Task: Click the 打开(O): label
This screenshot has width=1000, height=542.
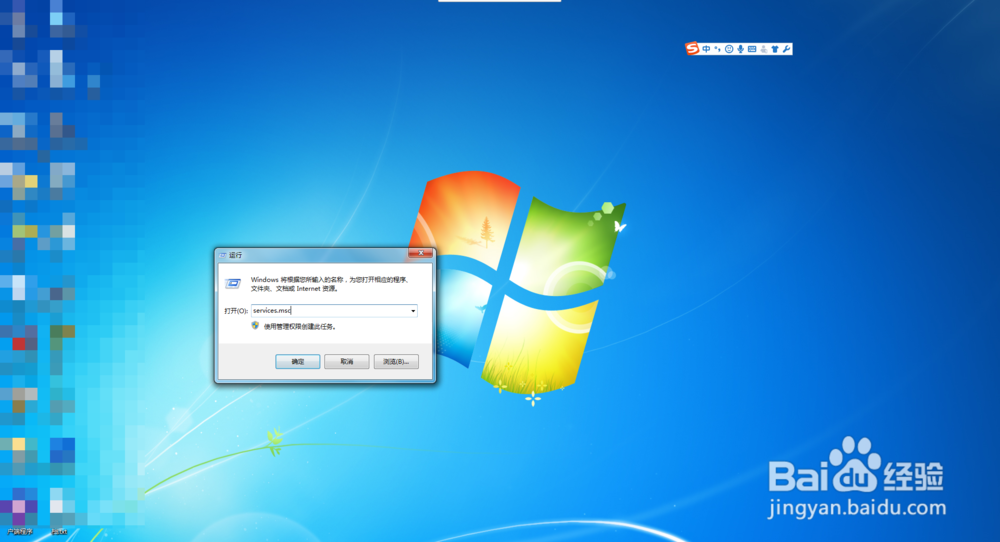Action: [236, 311]
